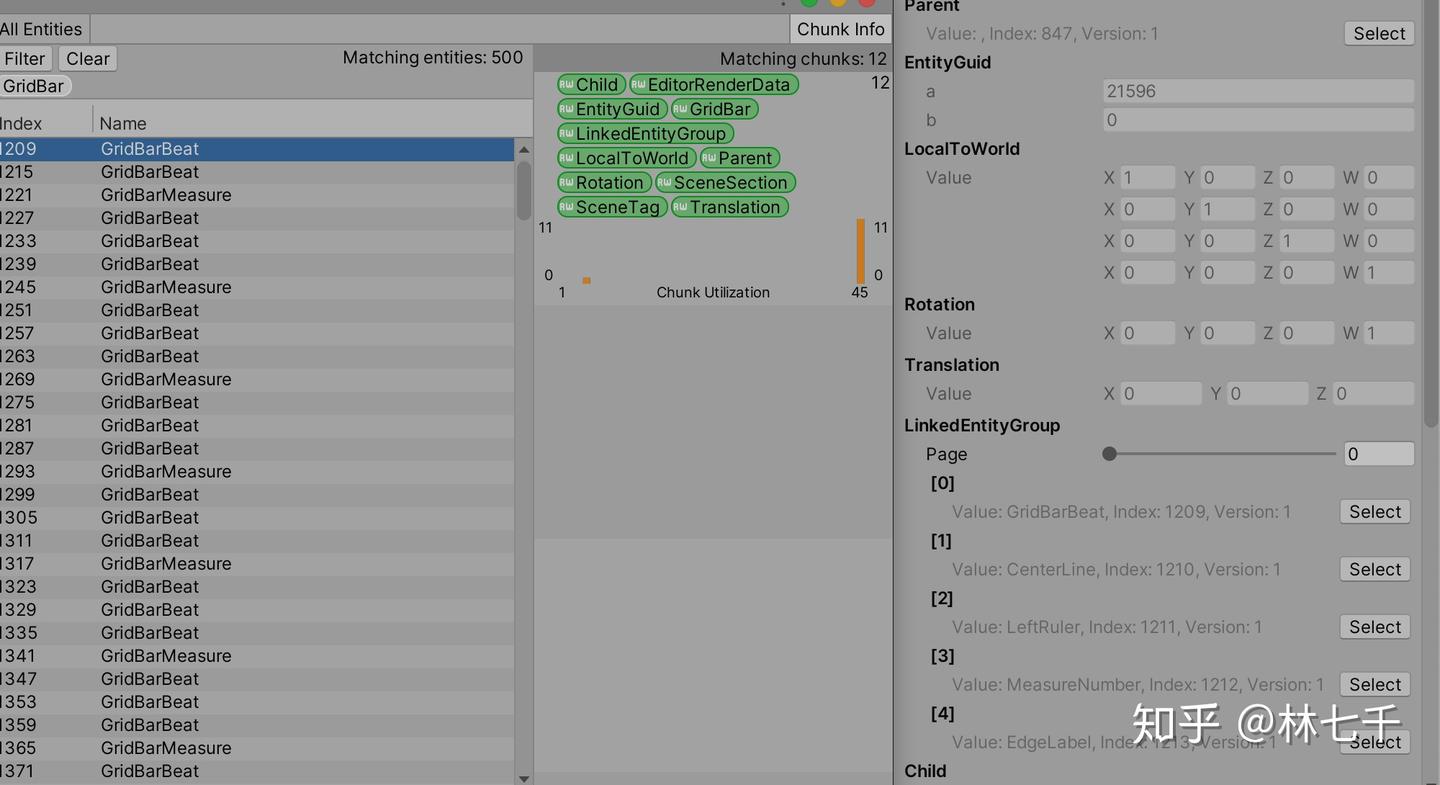
Task: Click the RW icon on the Child component
Action: click(569, 84)
